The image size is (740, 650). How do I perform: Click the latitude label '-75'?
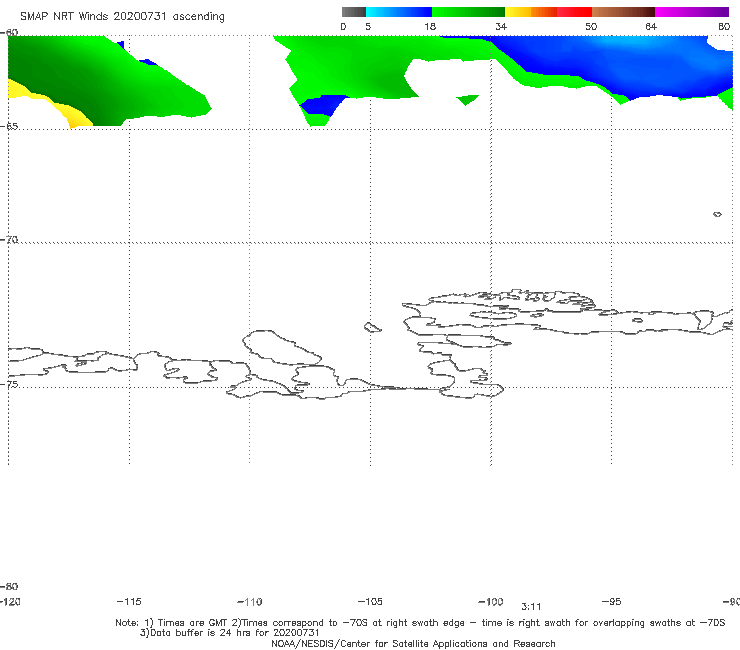coord(9,384)
